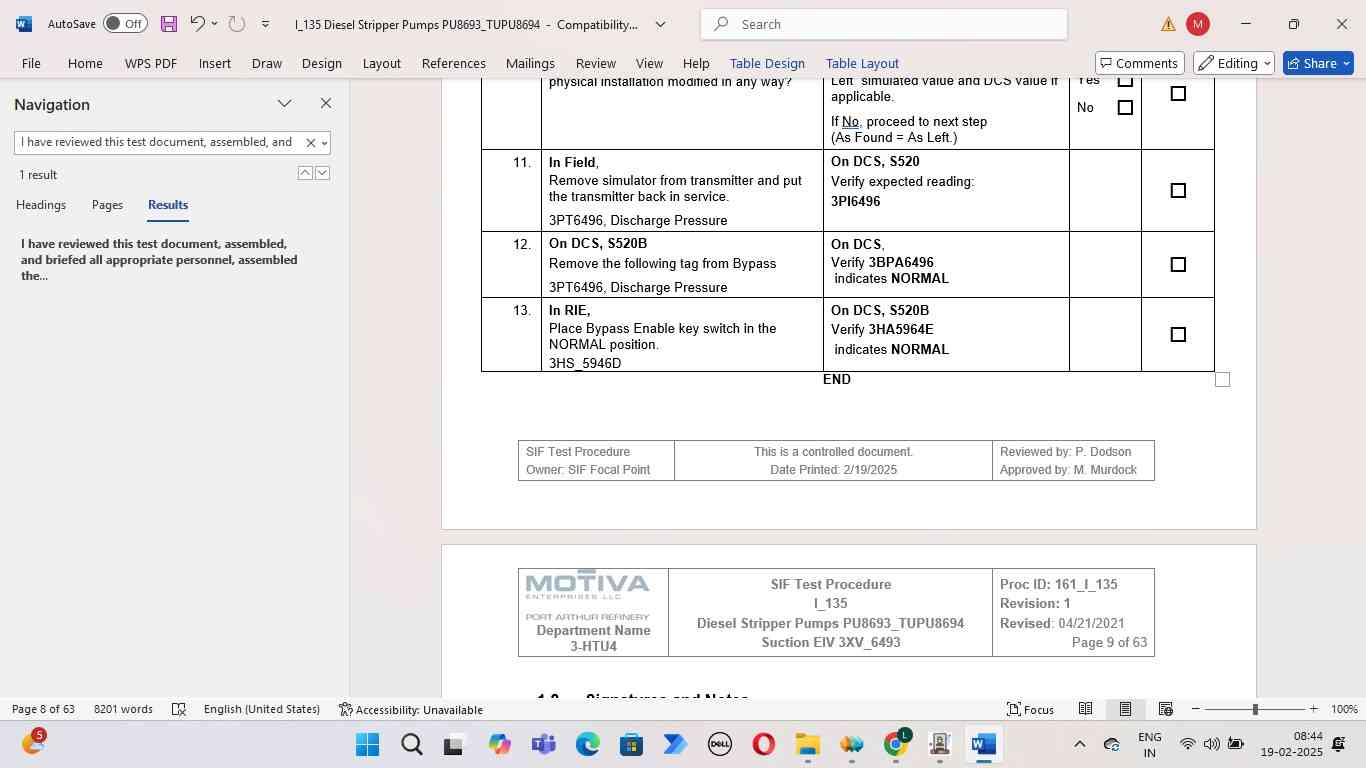Click the table resize handle below END
1366x768 pixels.
click(x=1222, y=379)
